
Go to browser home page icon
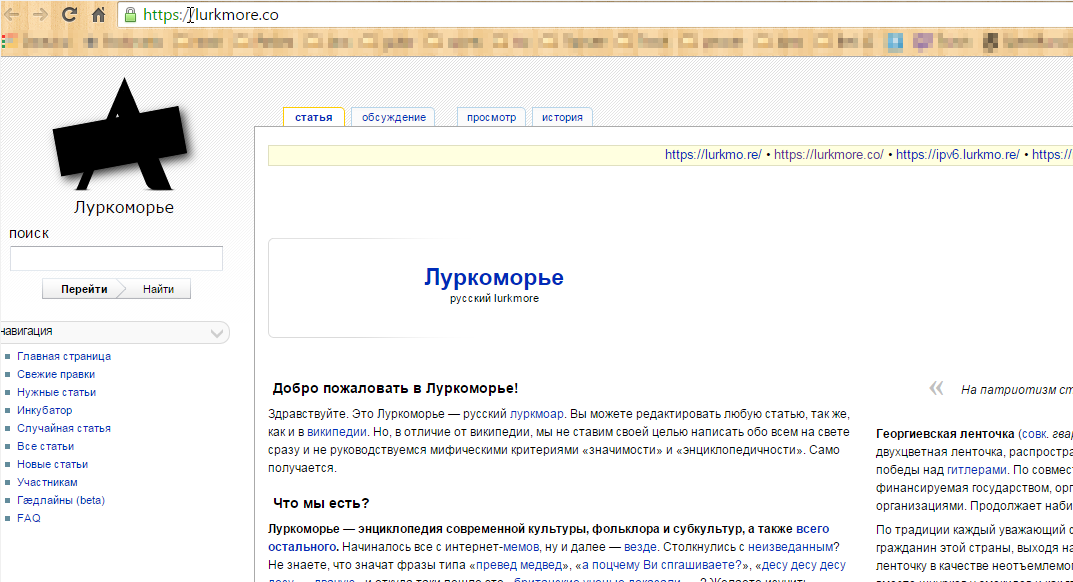tap(99, 14)
